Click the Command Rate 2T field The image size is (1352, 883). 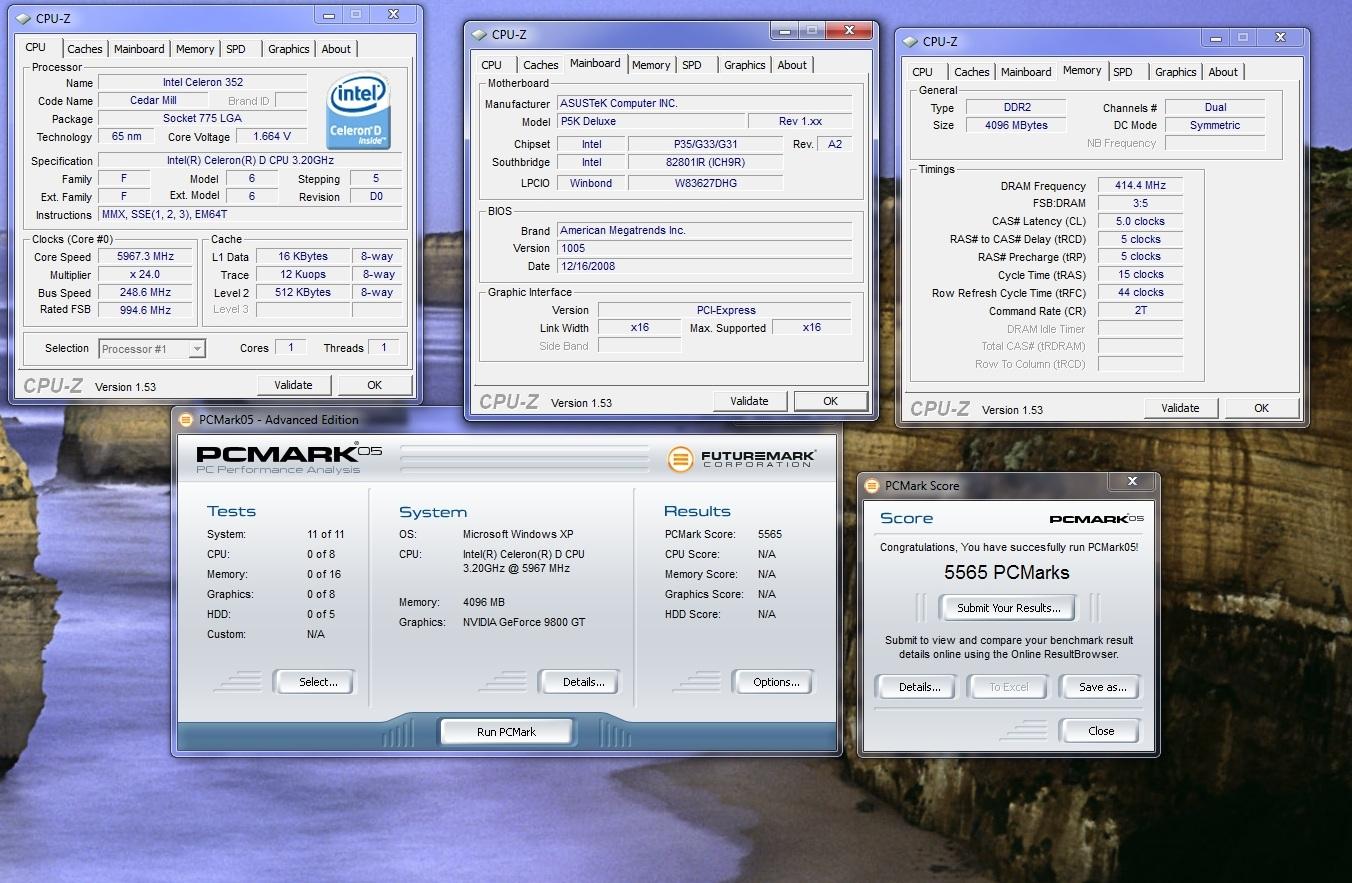[x=1139, y=311]
